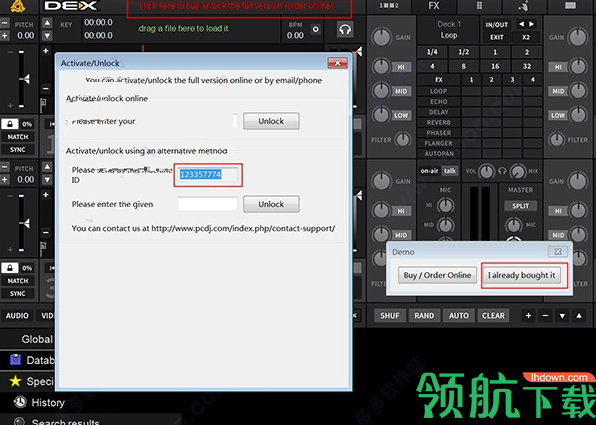Click the headphone icon between VOL and MIX
Screen dimensions: 596x425
502,171
